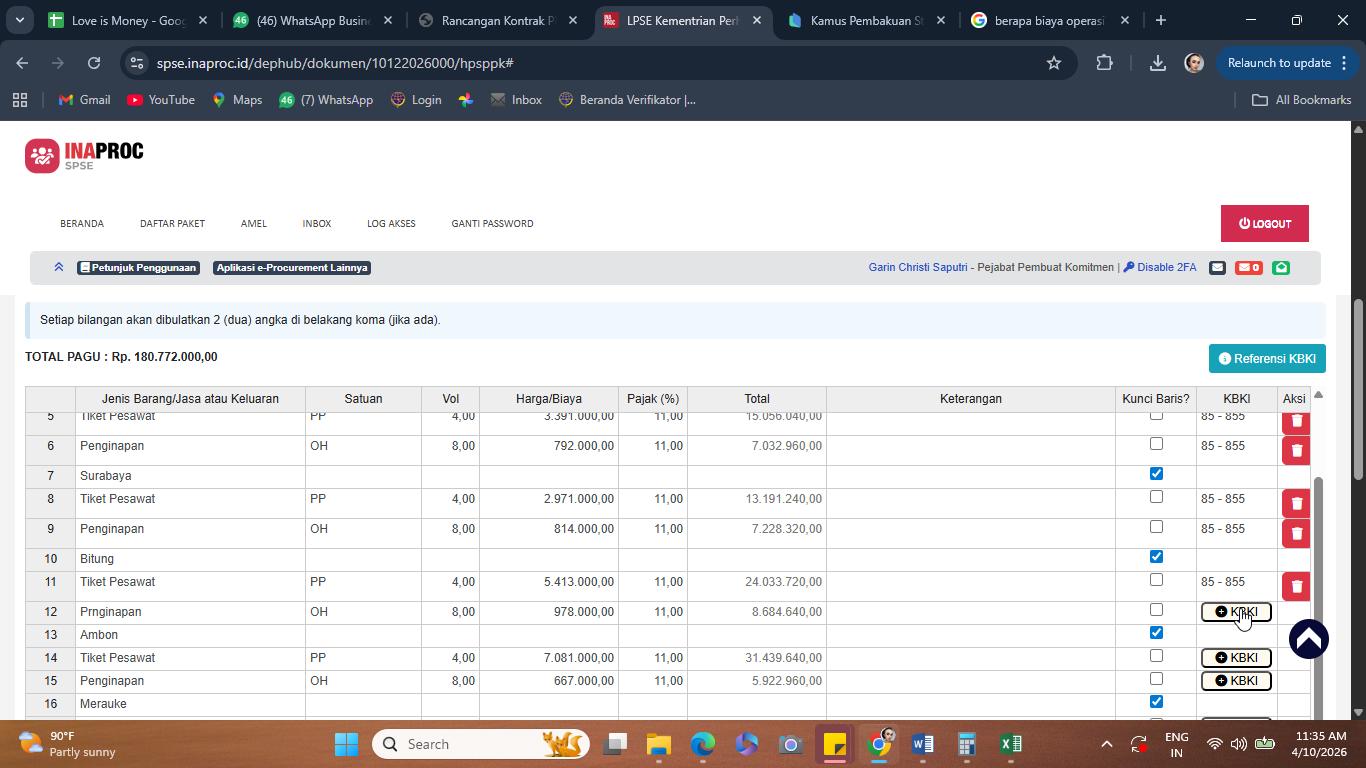
Task: Toggle Kunci Baris checkbox for Bitung row
Action: (x=1156, y=557)
